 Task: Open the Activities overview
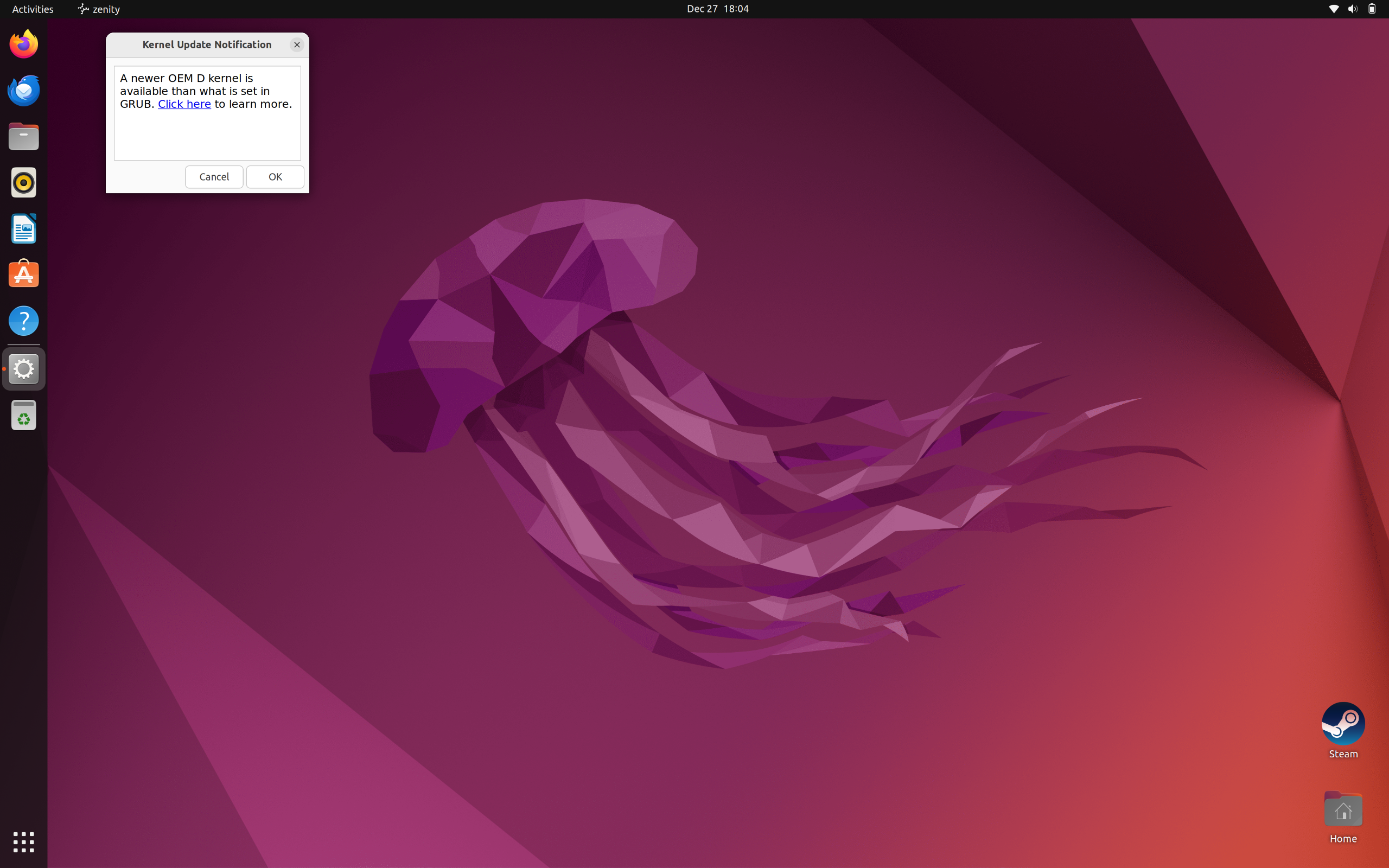pyautogui.click(x=33, y=9)
